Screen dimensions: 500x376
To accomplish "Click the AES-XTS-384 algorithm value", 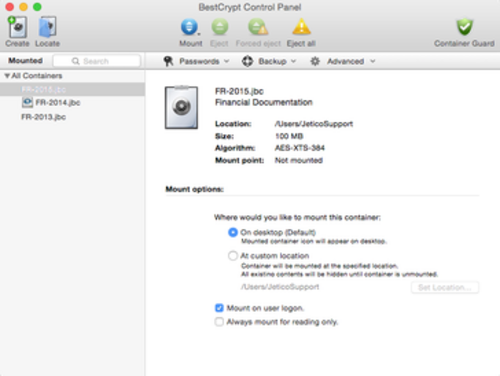I will click(x=300, y=148).
